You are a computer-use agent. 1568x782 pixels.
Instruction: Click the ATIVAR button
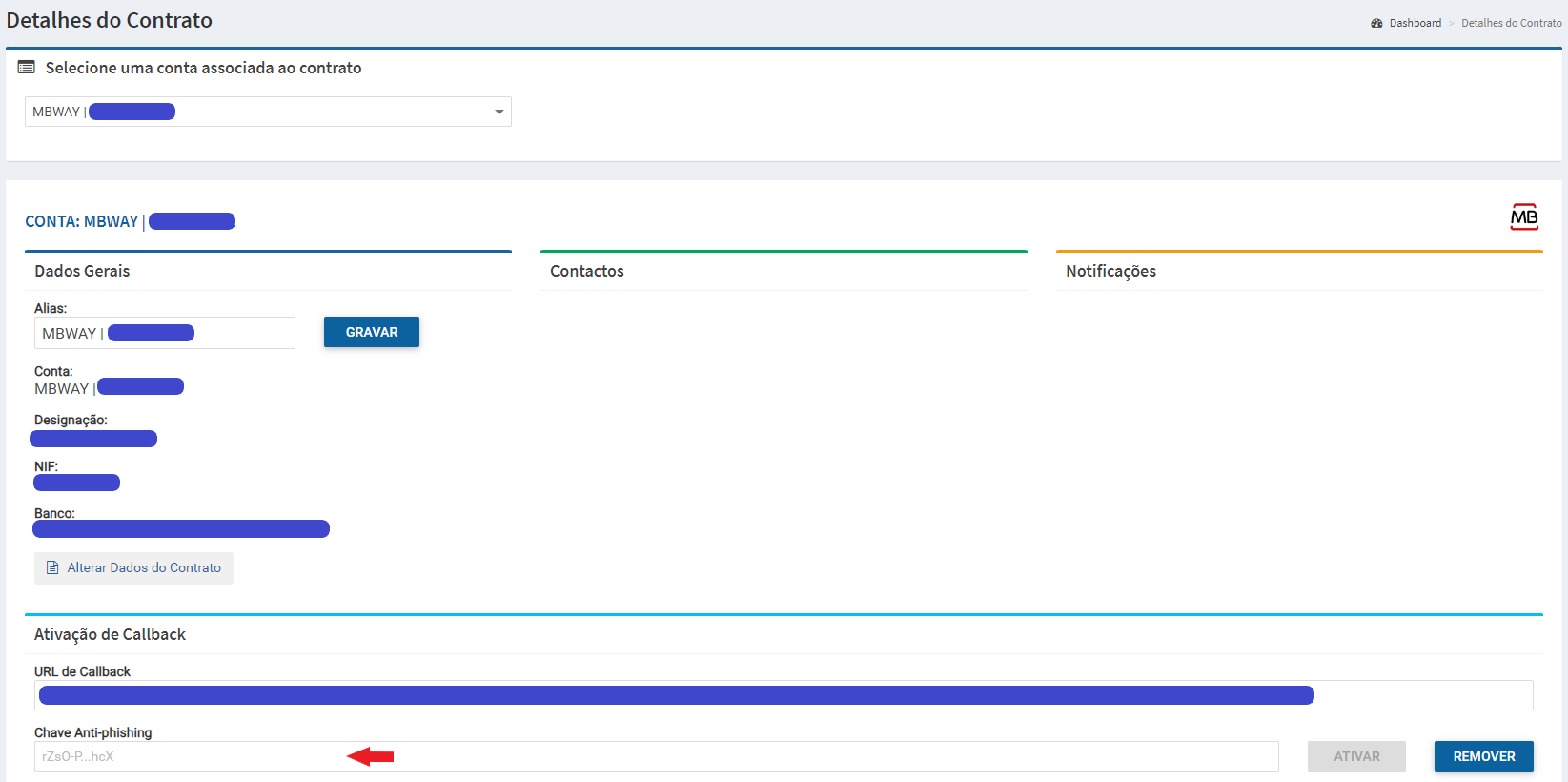[1356, 756]
